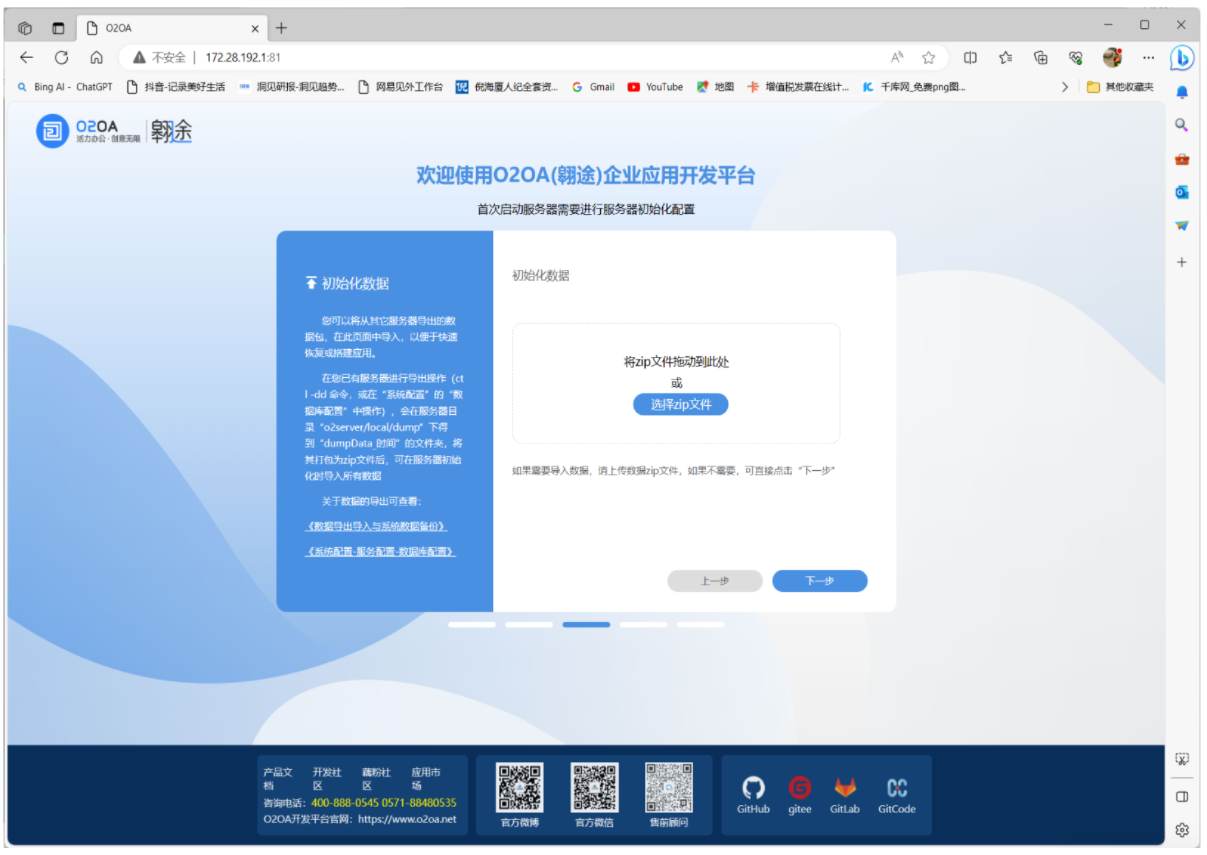Click the 不安全 site info indicator

pyautogui.click(x=160, y=57)
